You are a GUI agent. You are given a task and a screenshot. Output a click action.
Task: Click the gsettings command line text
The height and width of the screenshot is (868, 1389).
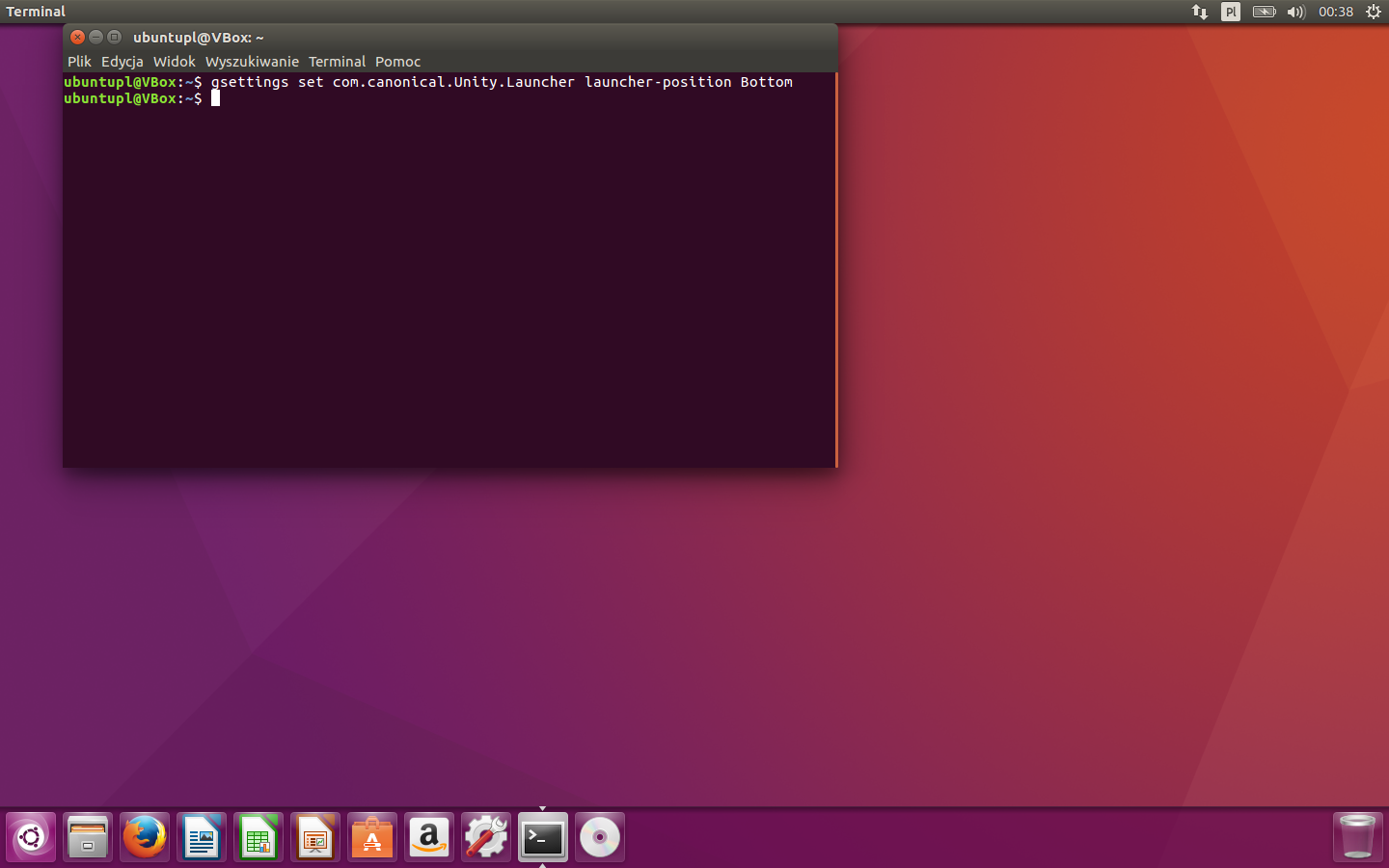click(502, 82)
